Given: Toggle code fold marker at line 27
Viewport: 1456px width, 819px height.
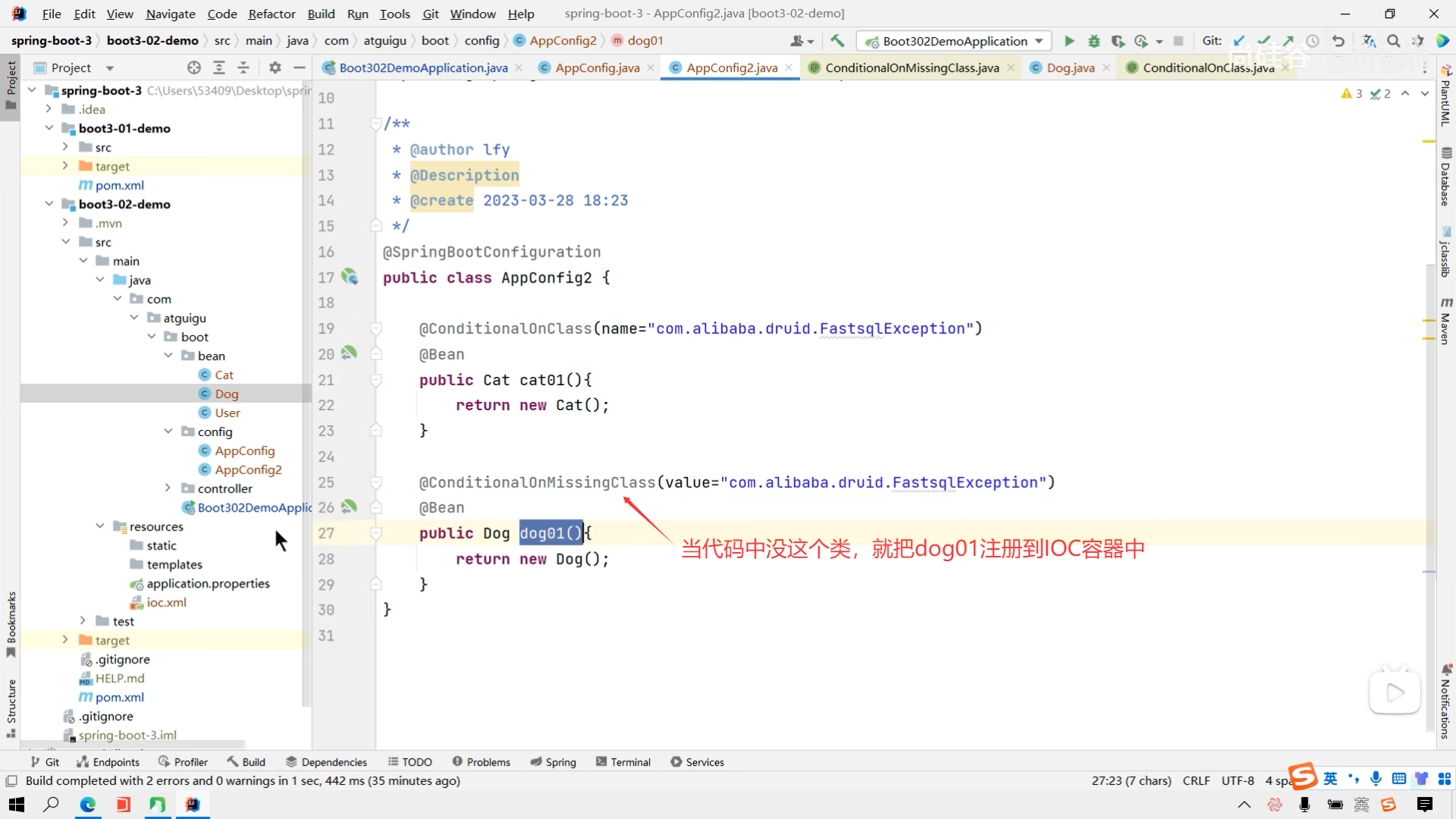Looking at the screenshot, I should 375,534.
